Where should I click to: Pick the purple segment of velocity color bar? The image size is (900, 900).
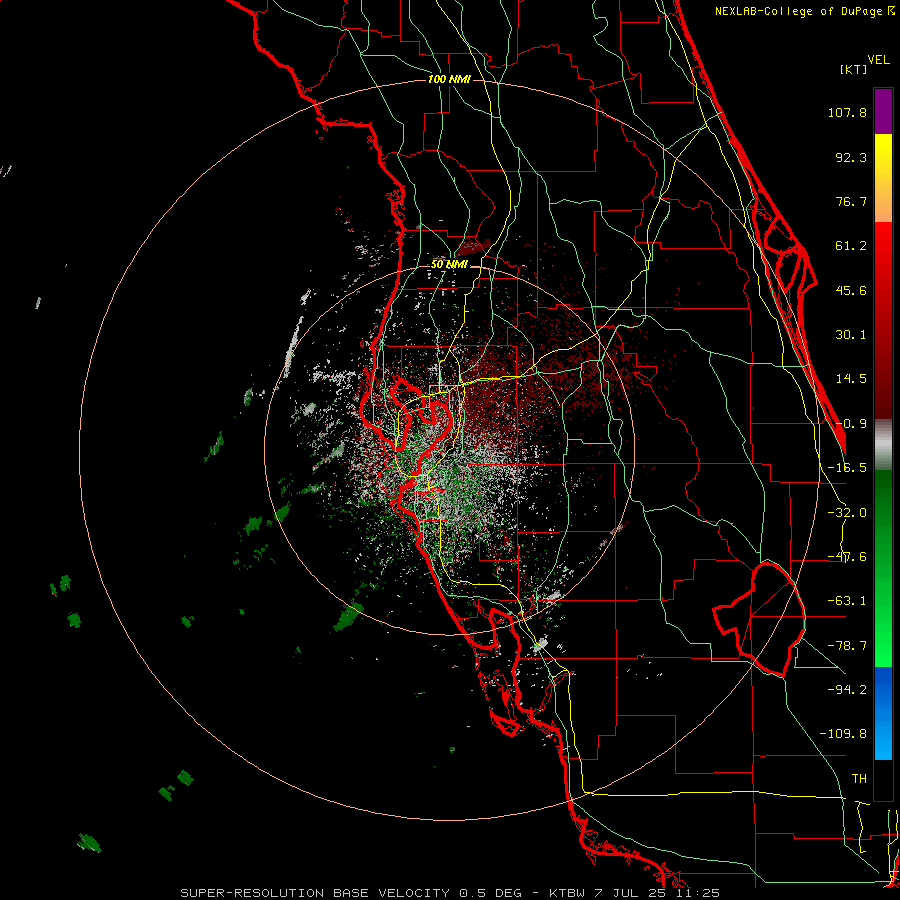coord(883,111)
